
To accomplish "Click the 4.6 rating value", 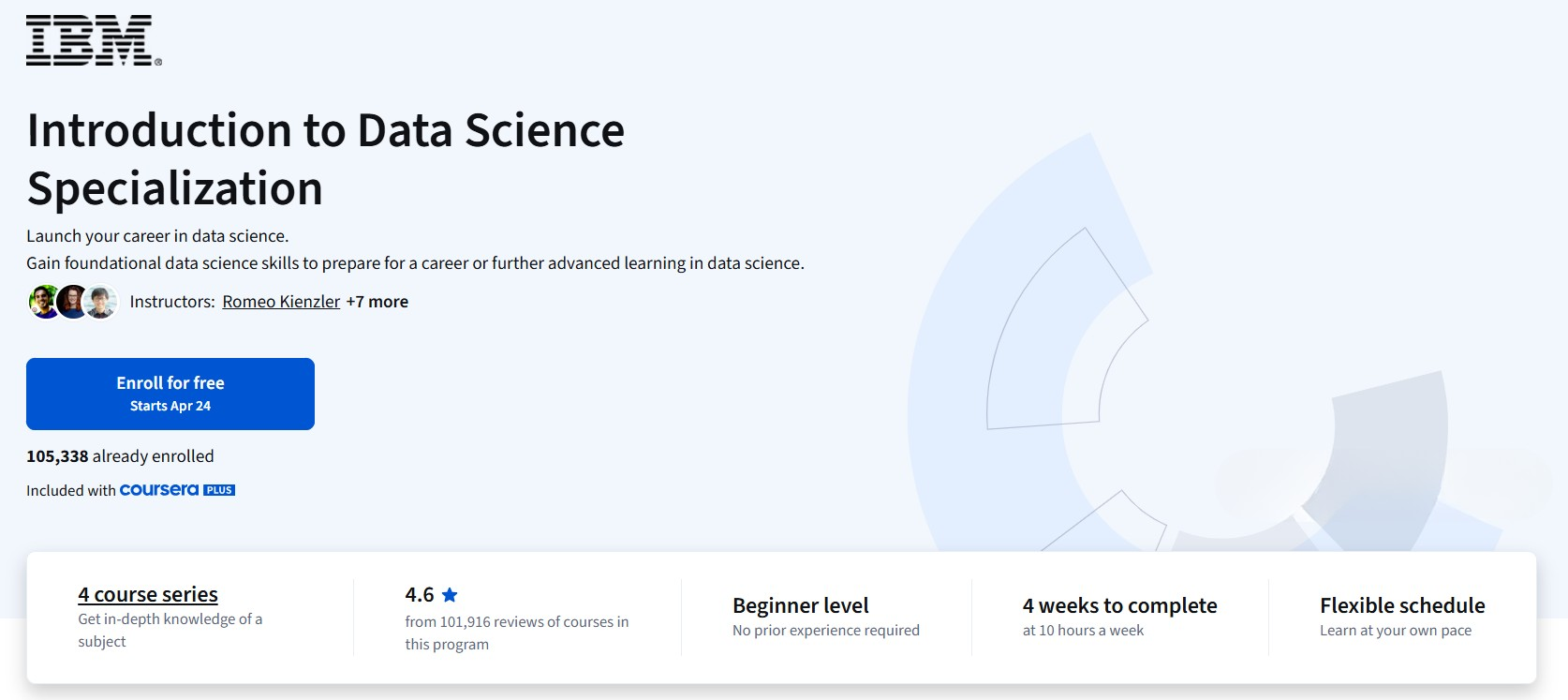I will click(418, 593).
